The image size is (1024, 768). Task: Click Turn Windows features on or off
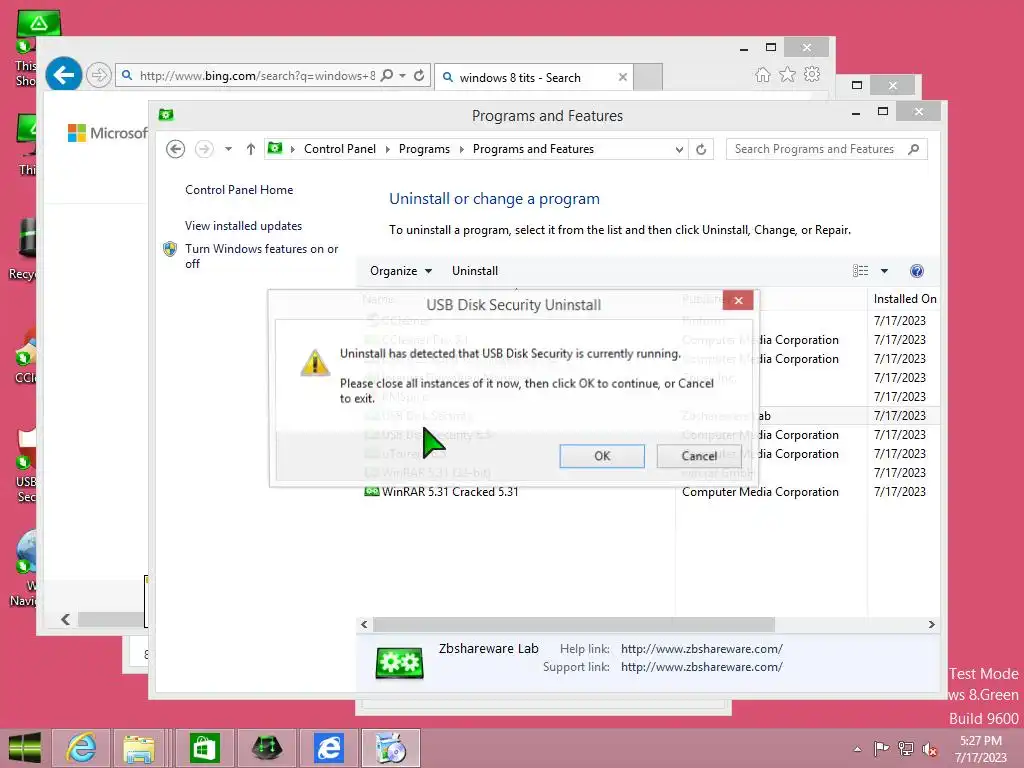261,256
